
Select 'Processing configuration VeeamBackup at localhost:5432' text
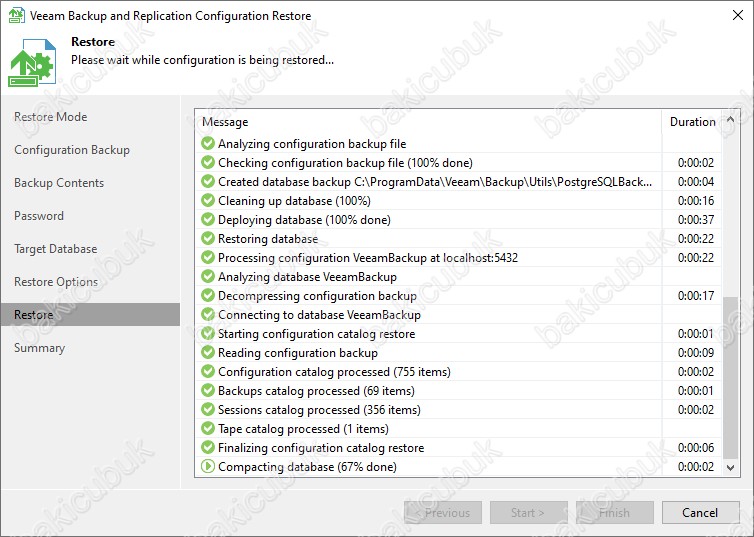point(368,258)
